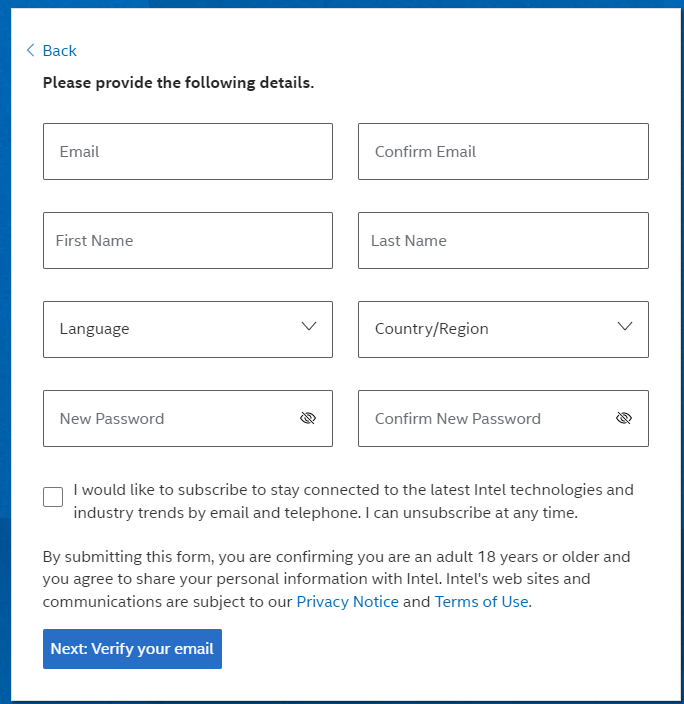Focus the Email input field
Viewport: 684px width, 704px height.
pyautogui.click(x=187, y=152)
